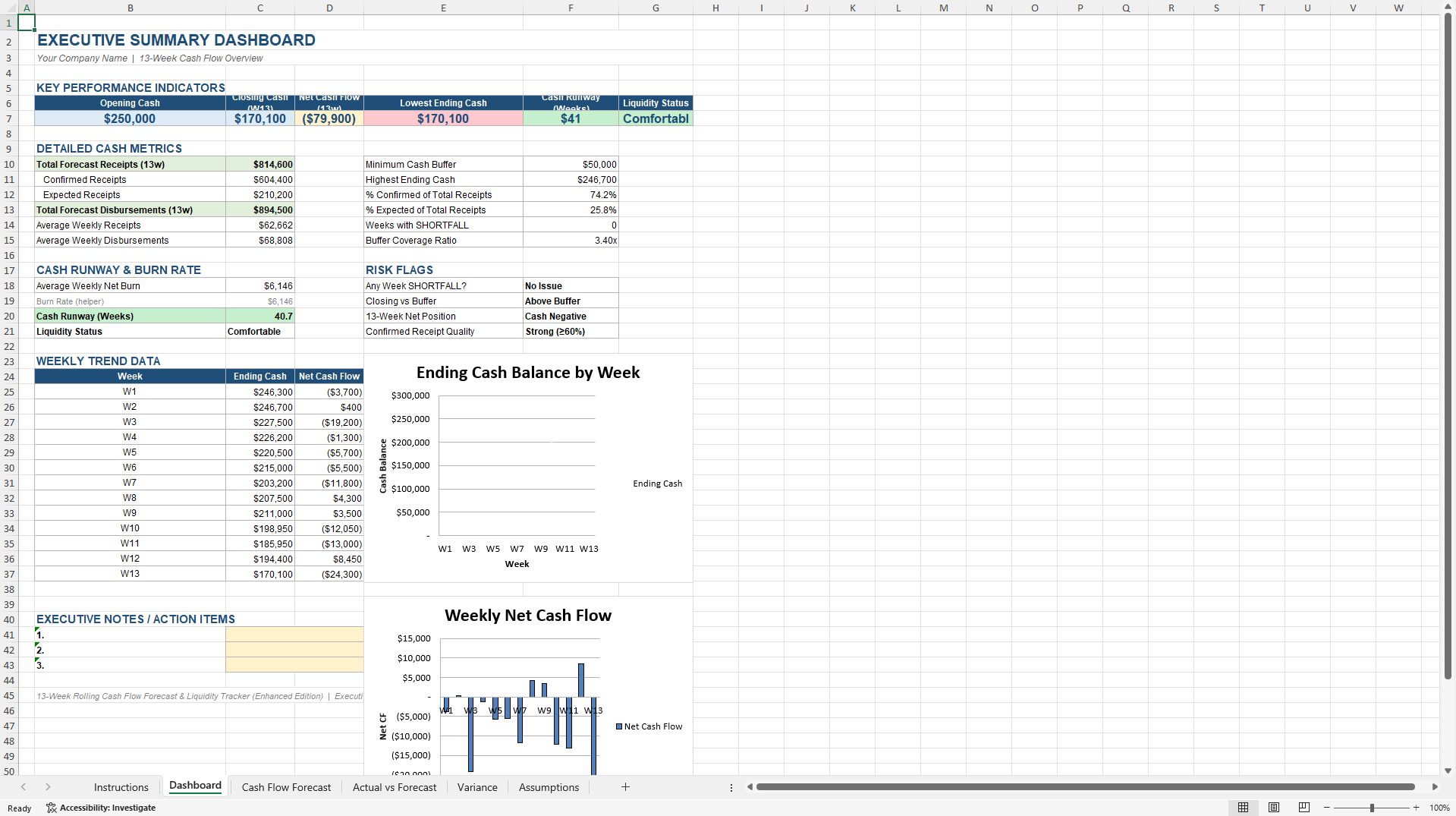
Task: Select the Net Cash Flow ($79,900) cell
Action: tap(329, 118)
